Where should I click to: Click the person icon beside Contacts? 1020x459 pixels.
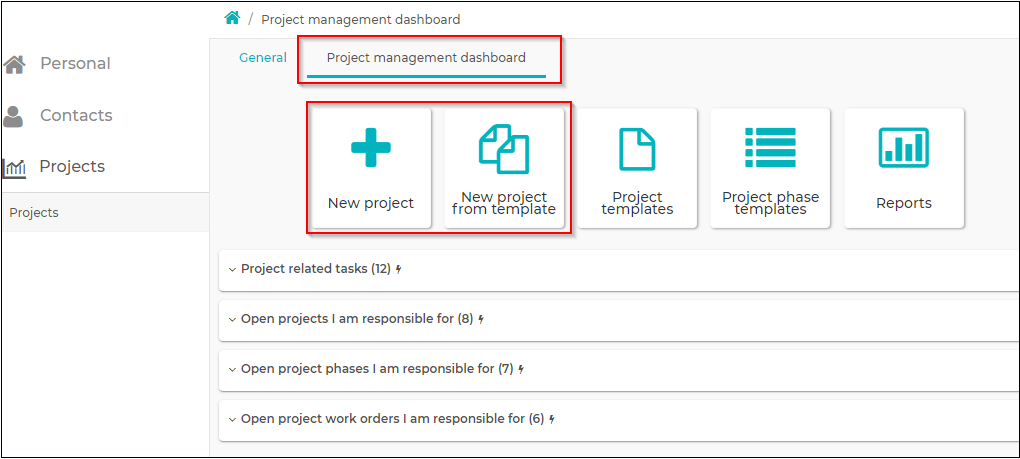coord(13,116)
